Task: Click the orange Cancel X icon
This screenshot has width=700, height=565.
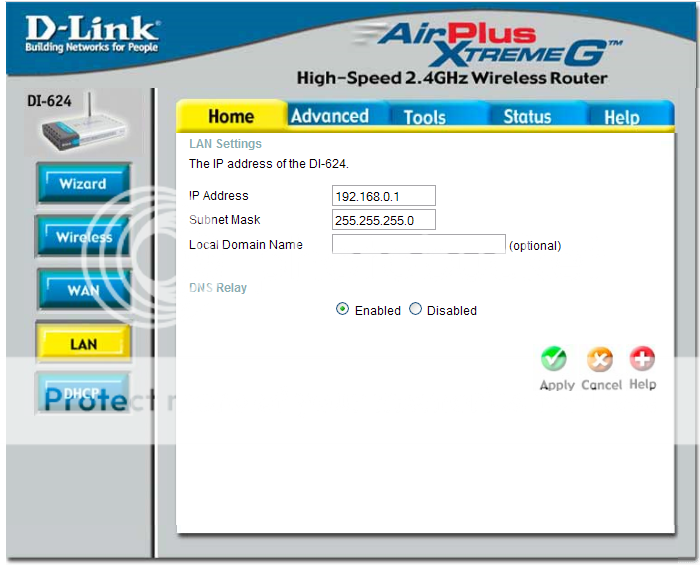Action: 599,359
